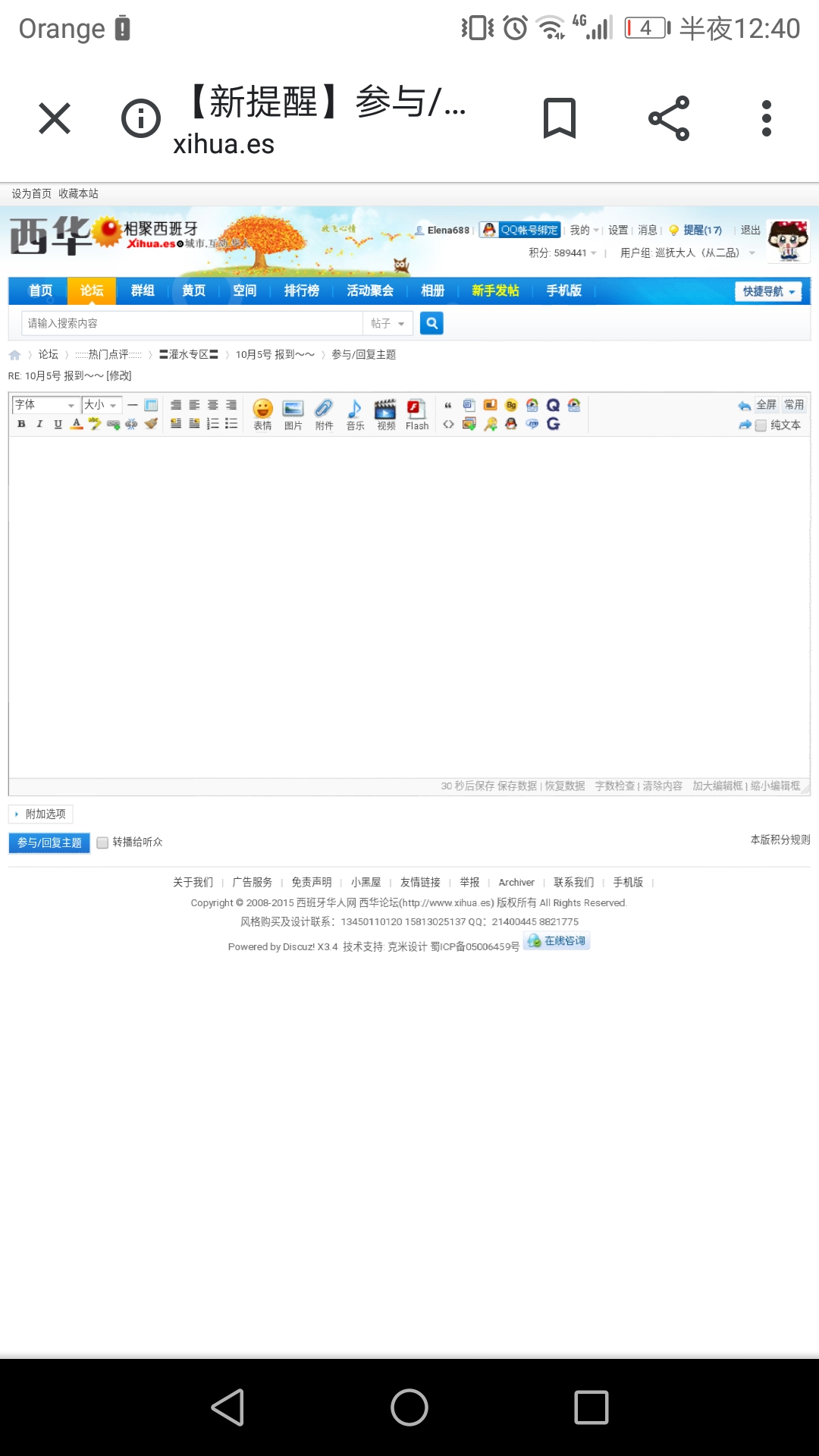Expand the 快捷导航 quick navigation menu

point(768,291)
